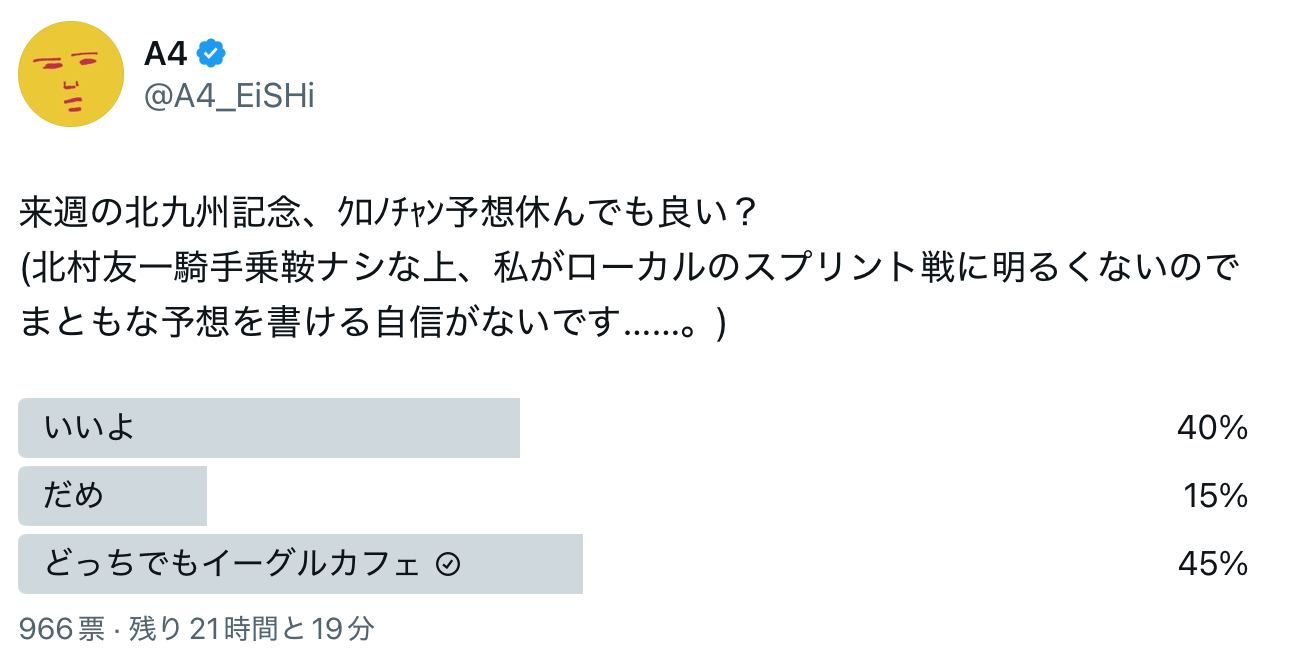Viewport: 1291px width, 665px height.
Task: Click the 40% poll result
Action: (1212, 428)
